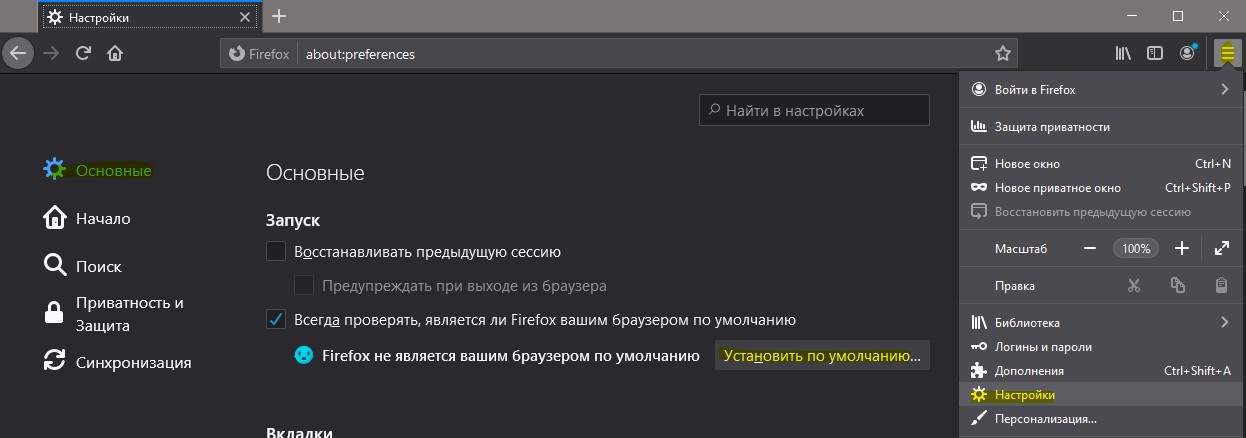Click the Запуск section heading
The height and width of the screenshot is (438, 1246).
coord(293,219)
